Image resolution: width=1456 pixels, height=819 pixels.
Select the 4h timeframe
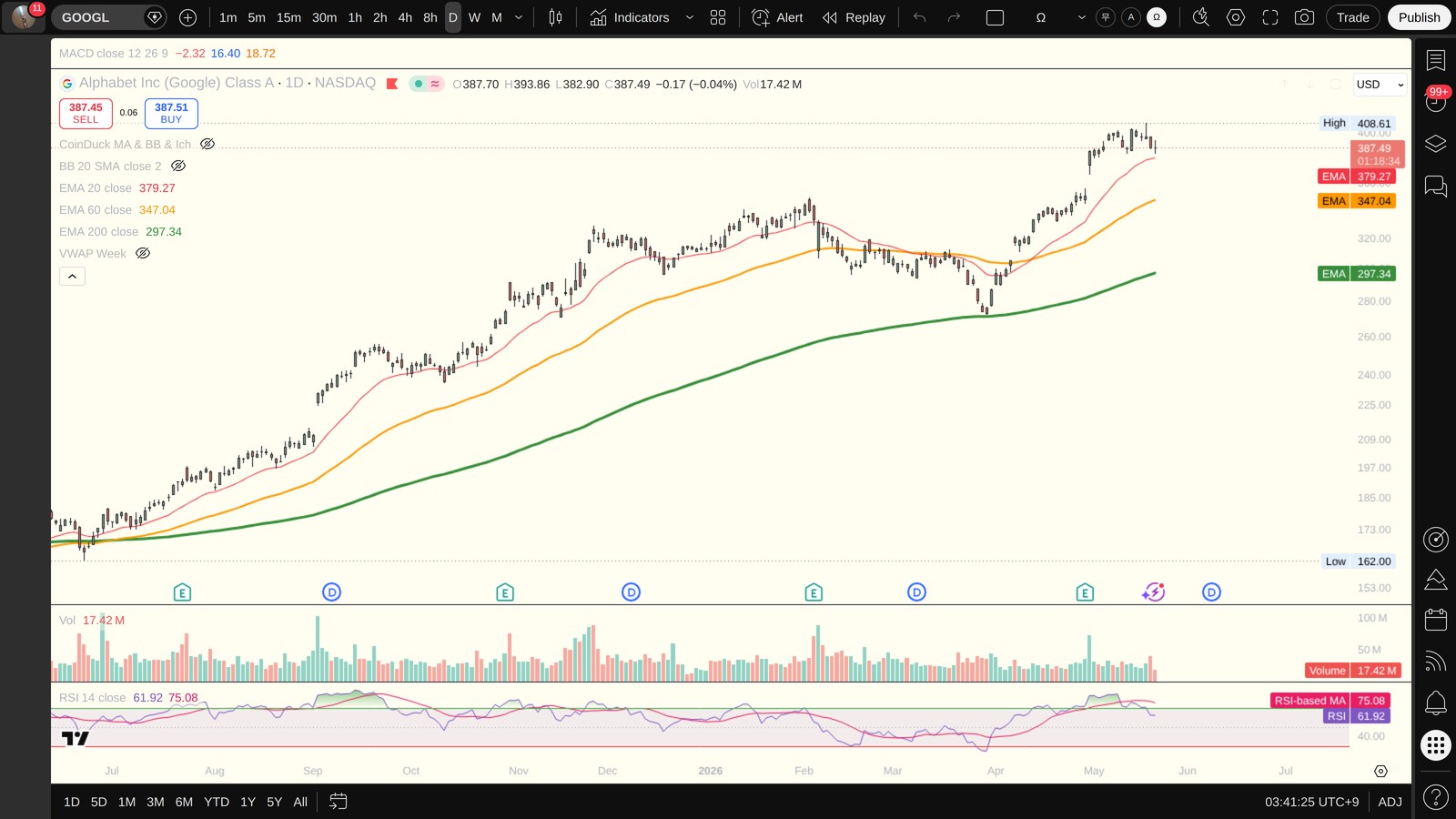405,17
